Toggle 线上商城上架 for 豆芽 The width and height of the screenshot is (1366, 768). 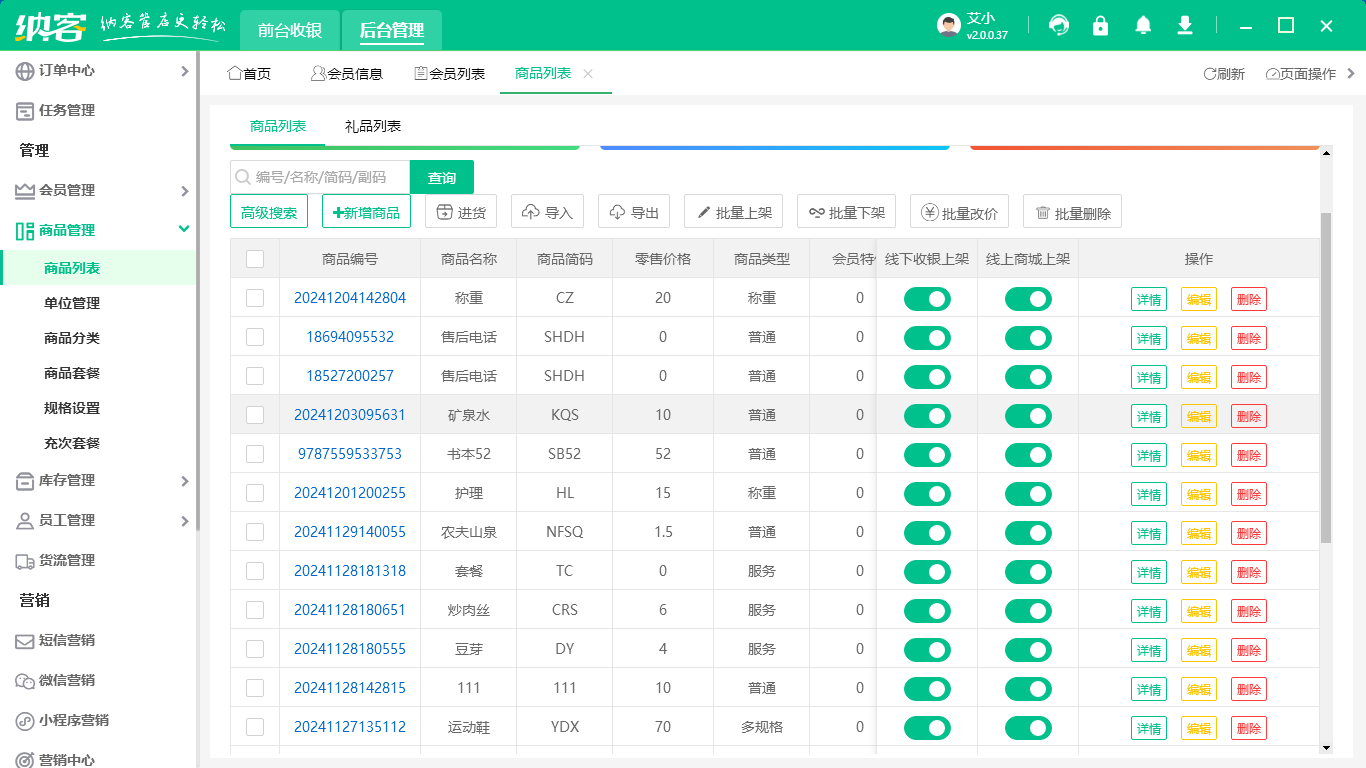click(x=1028, y=650)
